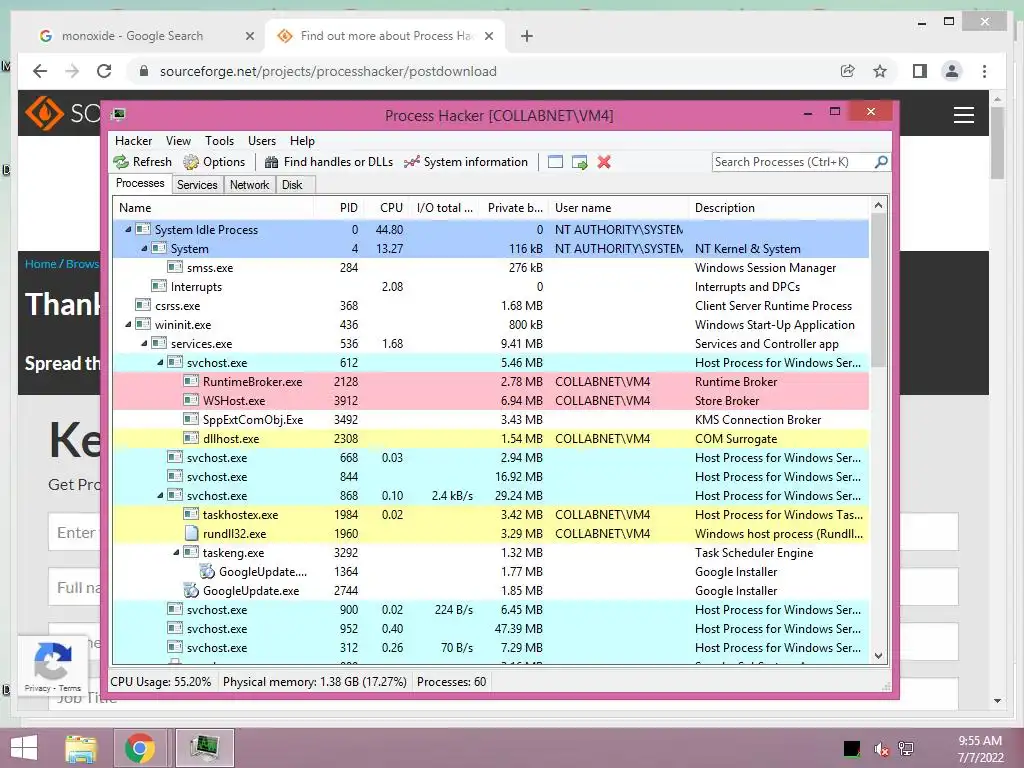1024x768 pixels.
Task: Click the process list scroll down arrow
Action: coord(878,656)
